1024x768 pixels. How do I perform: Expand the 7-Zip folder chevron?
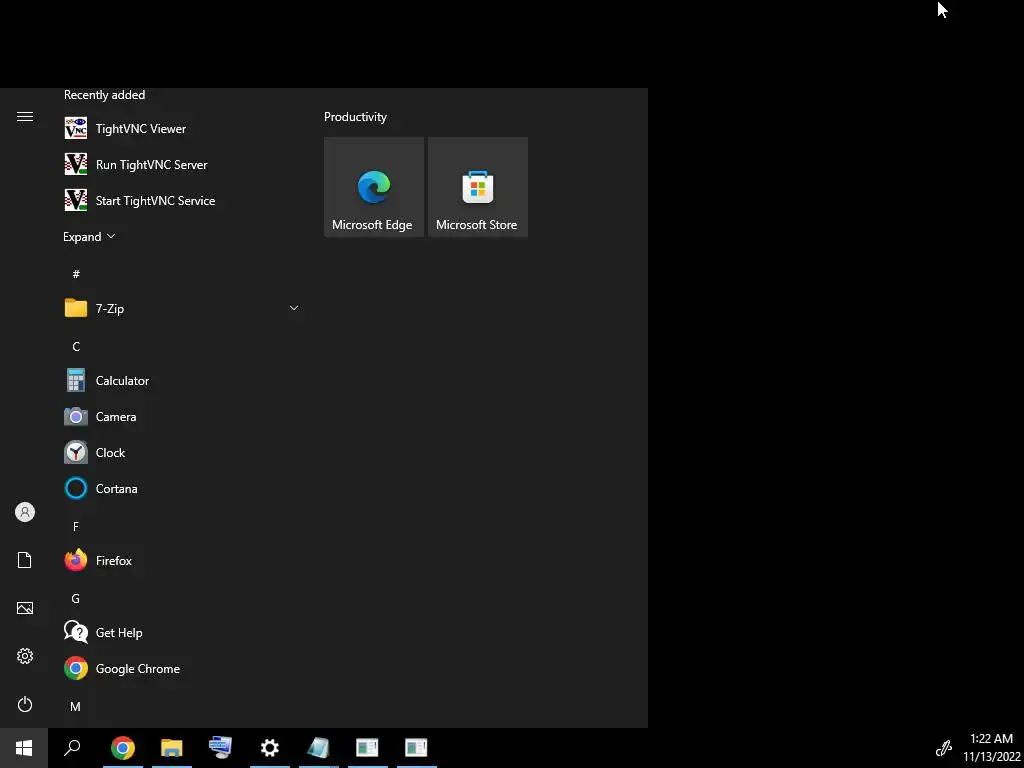coord(294,308)
